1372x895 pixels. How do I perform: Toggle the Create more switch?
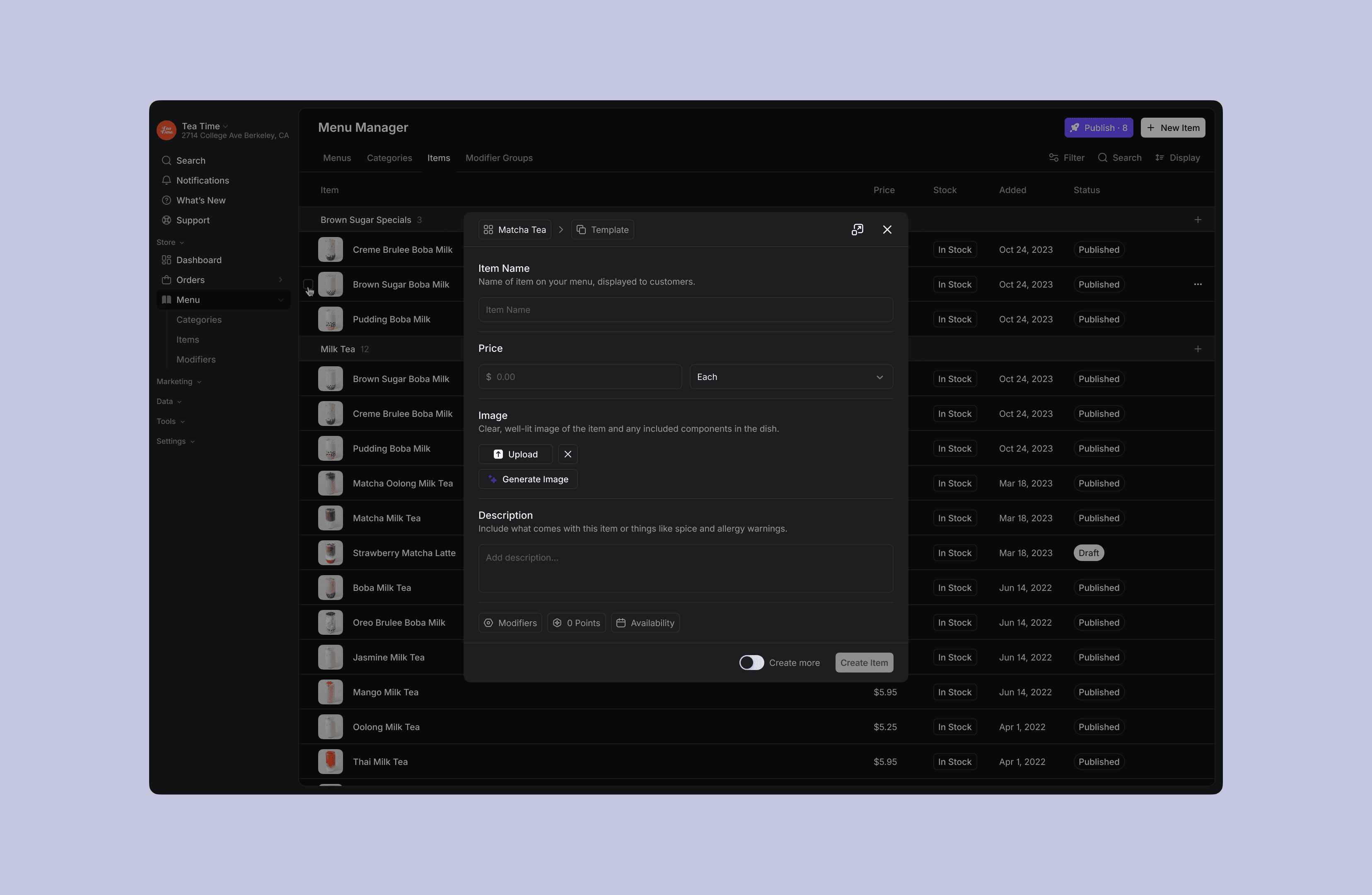click(x=751, y=663)
